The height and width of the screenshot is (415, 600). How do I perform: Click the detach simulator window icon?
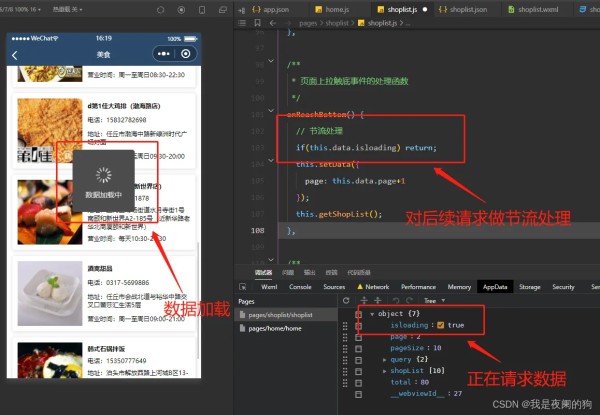[x=222, y=10]
